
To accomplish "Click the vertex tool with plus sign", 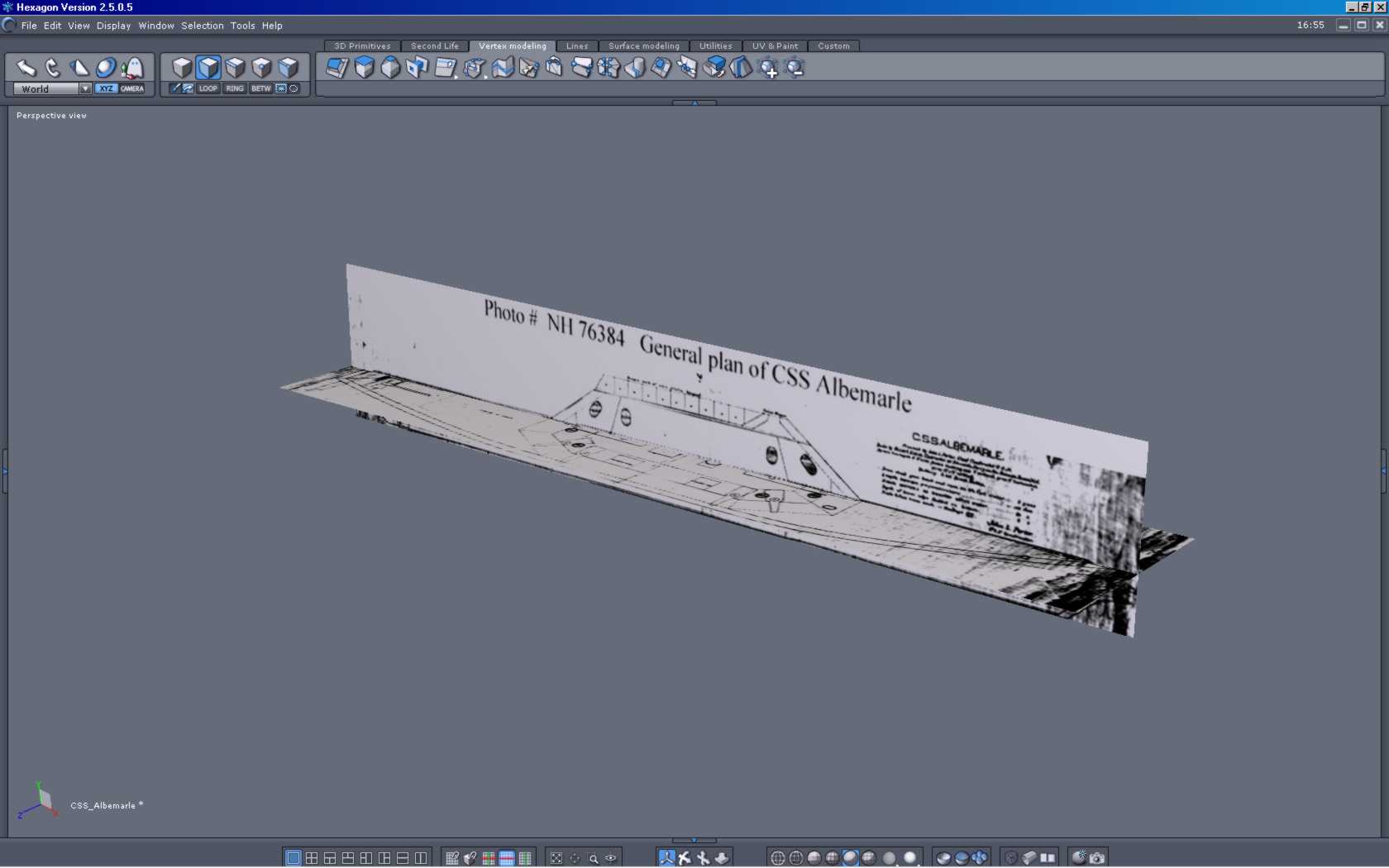I will [768, 68].
